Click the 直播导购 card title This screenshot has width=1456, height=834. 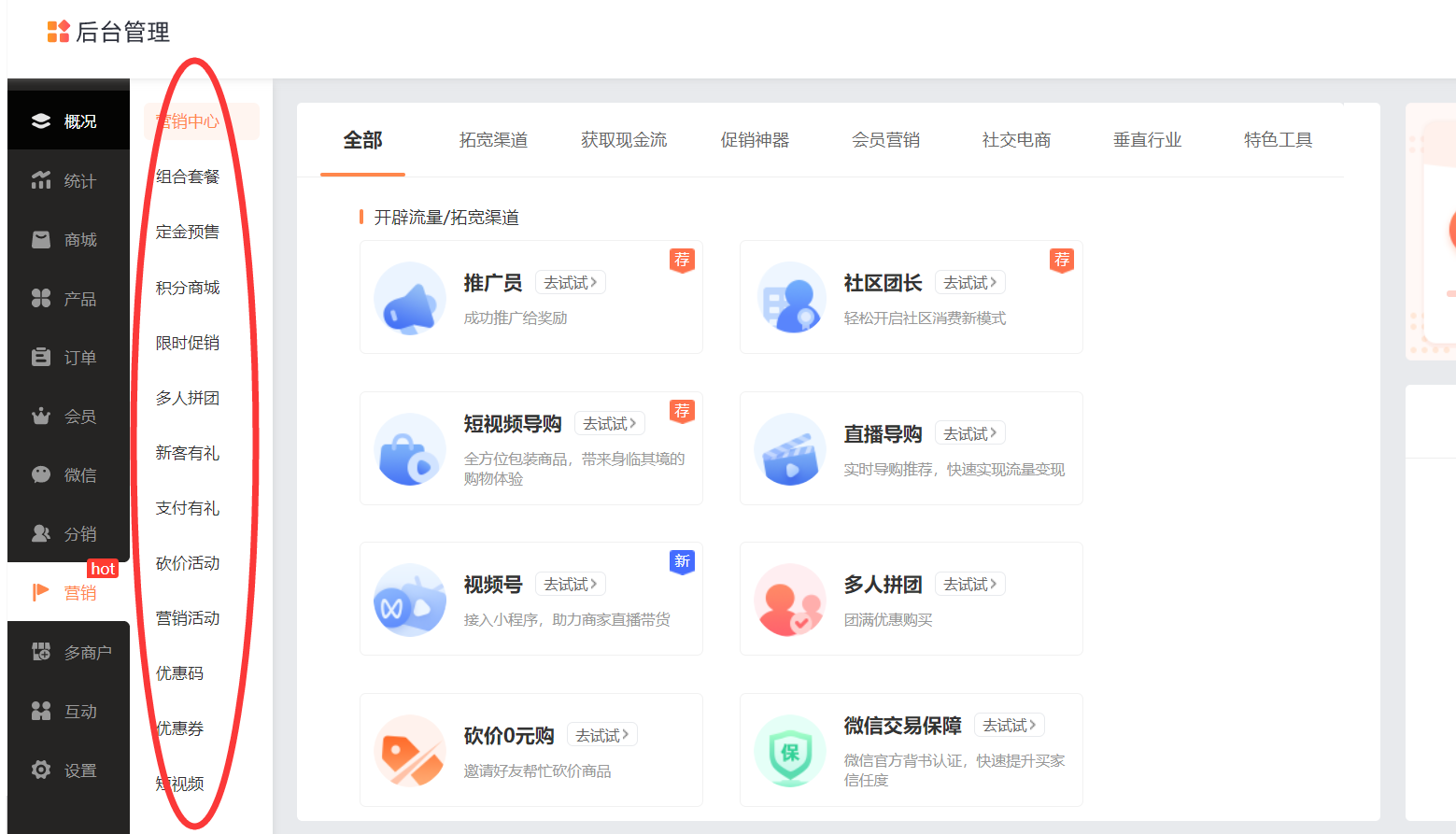[883, 434]
